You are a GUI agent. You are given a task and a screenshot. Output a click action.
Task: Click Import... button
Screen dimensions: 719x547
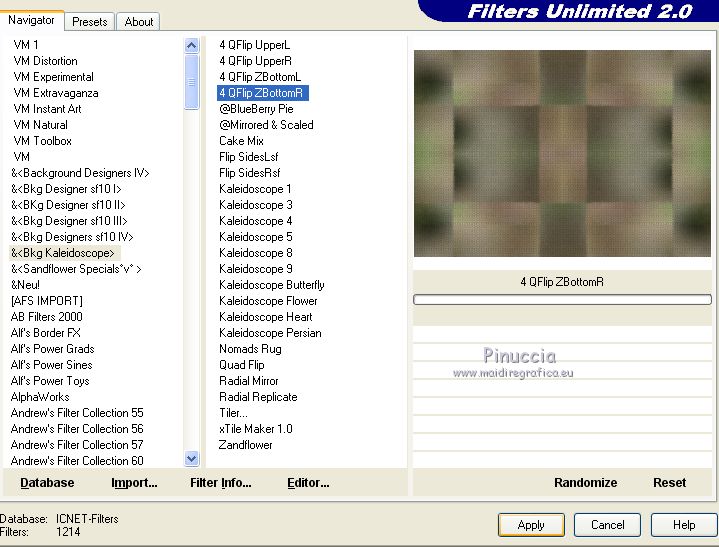point(134,483)
